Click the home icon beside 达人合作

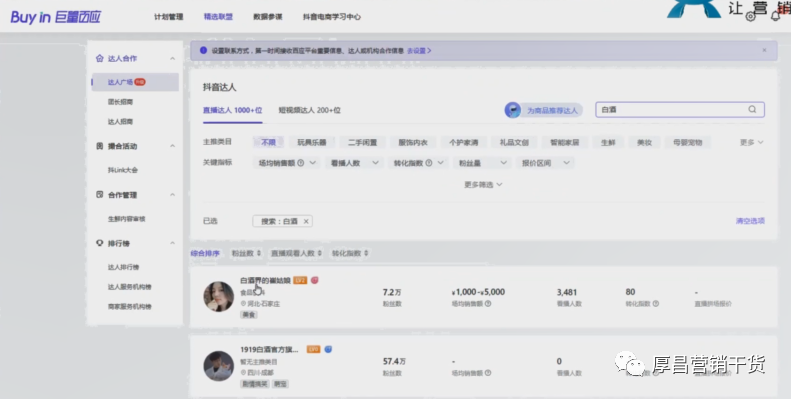tap(99, 58)
